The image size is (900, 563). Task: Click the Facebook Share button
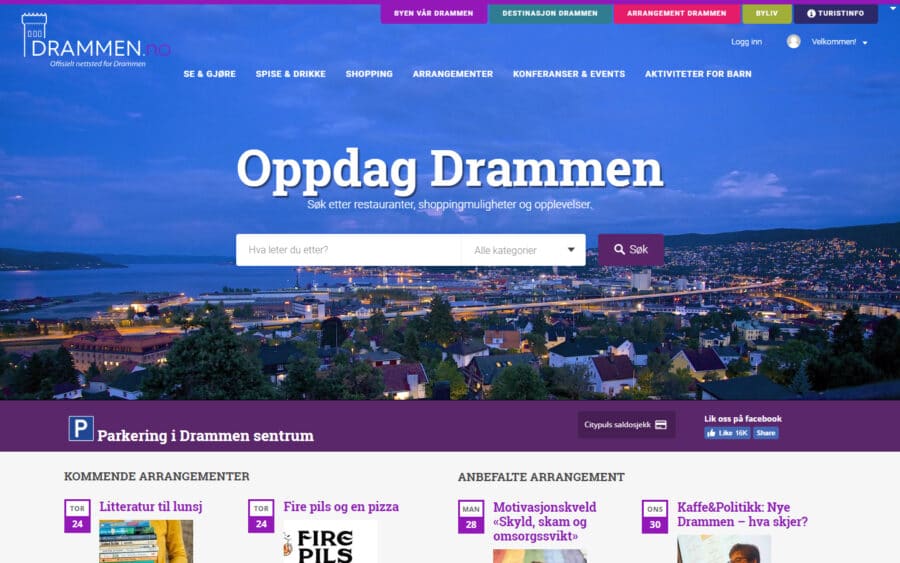coord(766,433)
